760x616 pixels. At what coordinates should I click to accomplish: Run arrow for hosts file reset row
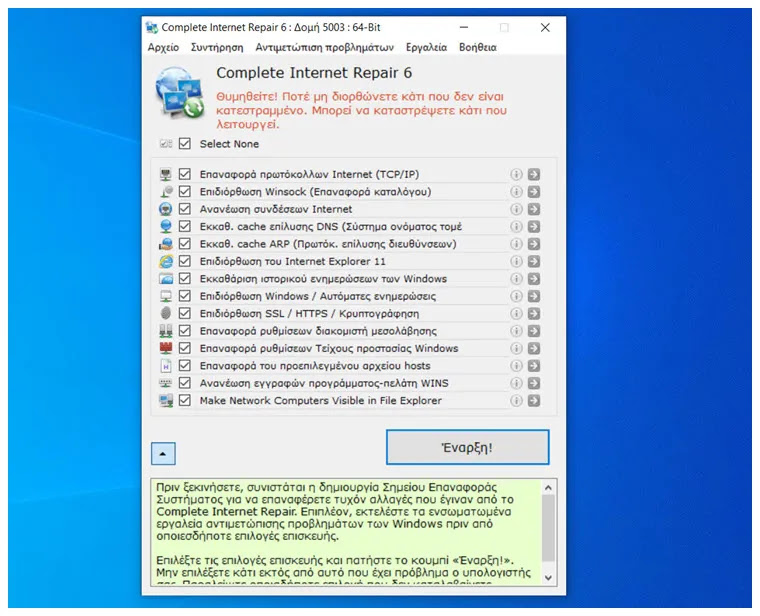tap(534, 366)
